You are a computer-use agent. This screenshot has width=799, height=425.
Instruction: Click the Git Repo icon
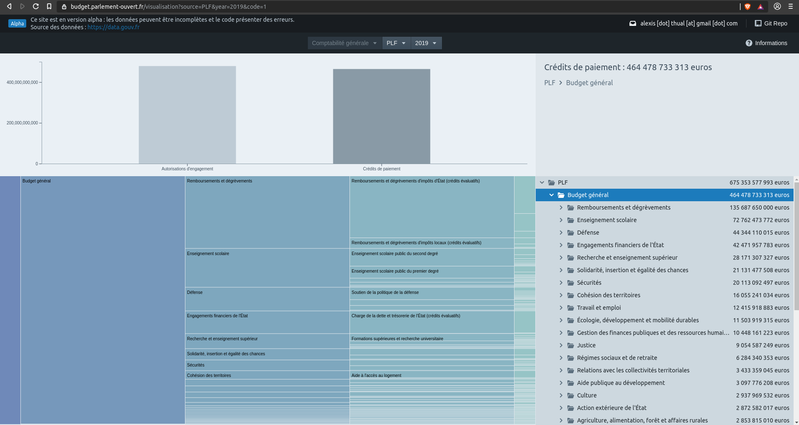(758, 23)
